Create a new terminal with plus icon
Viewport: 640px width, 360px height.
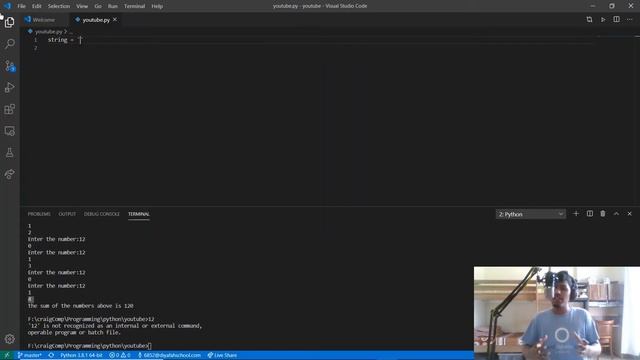pyautogui.click(x=576, y=213)
